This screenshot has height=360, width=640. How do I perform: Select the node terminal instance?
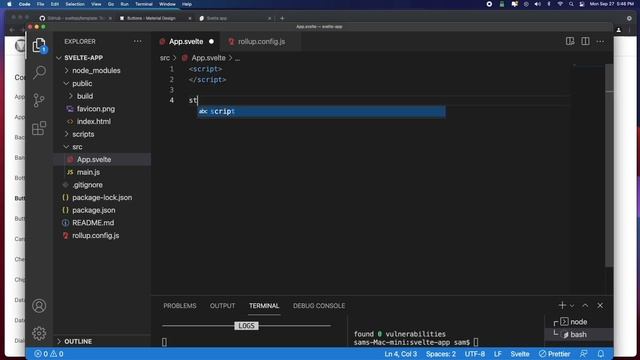coord(578,322)
